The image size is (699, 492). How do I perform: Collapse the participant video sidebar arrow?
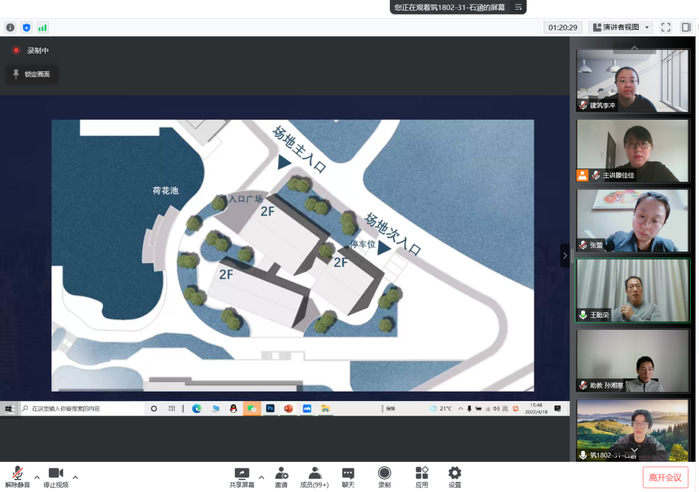[564, 255]
